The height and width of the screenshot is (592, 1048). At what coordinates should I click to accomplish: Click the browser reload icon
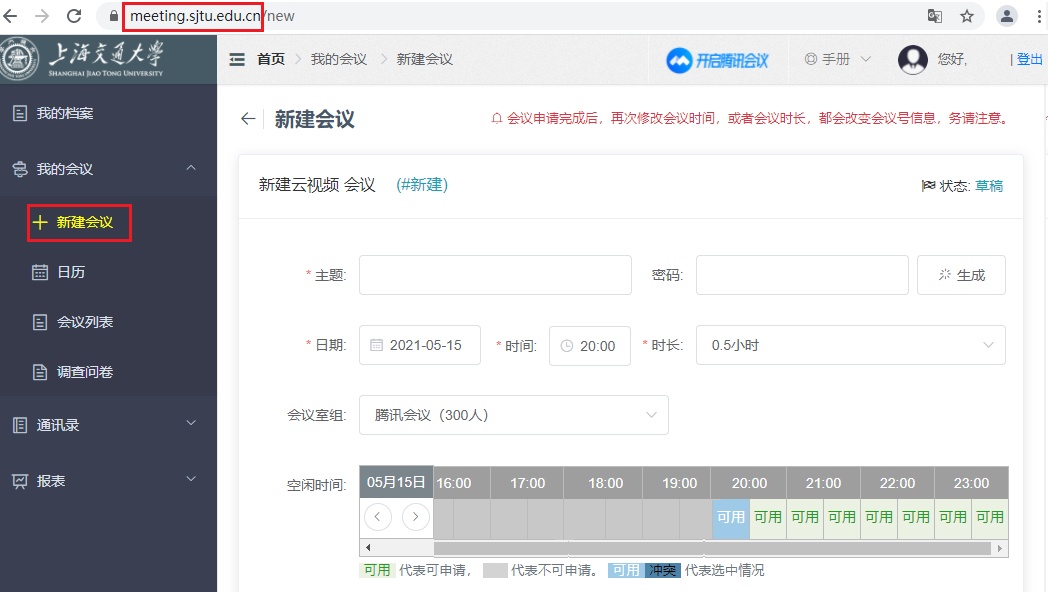[x=74, y=16]
